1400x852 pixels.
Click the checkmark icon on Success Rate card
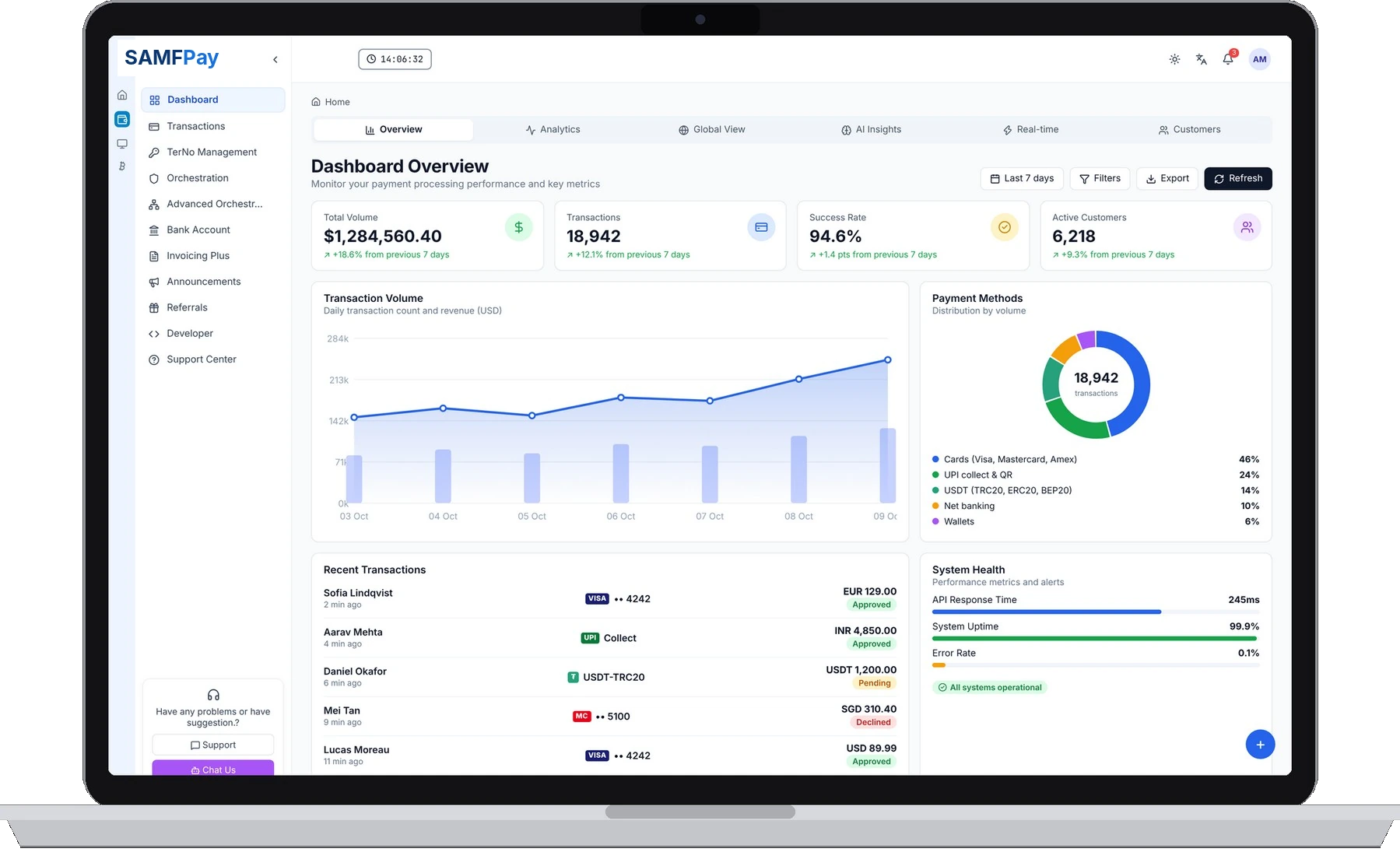(x=1005, y=227)
